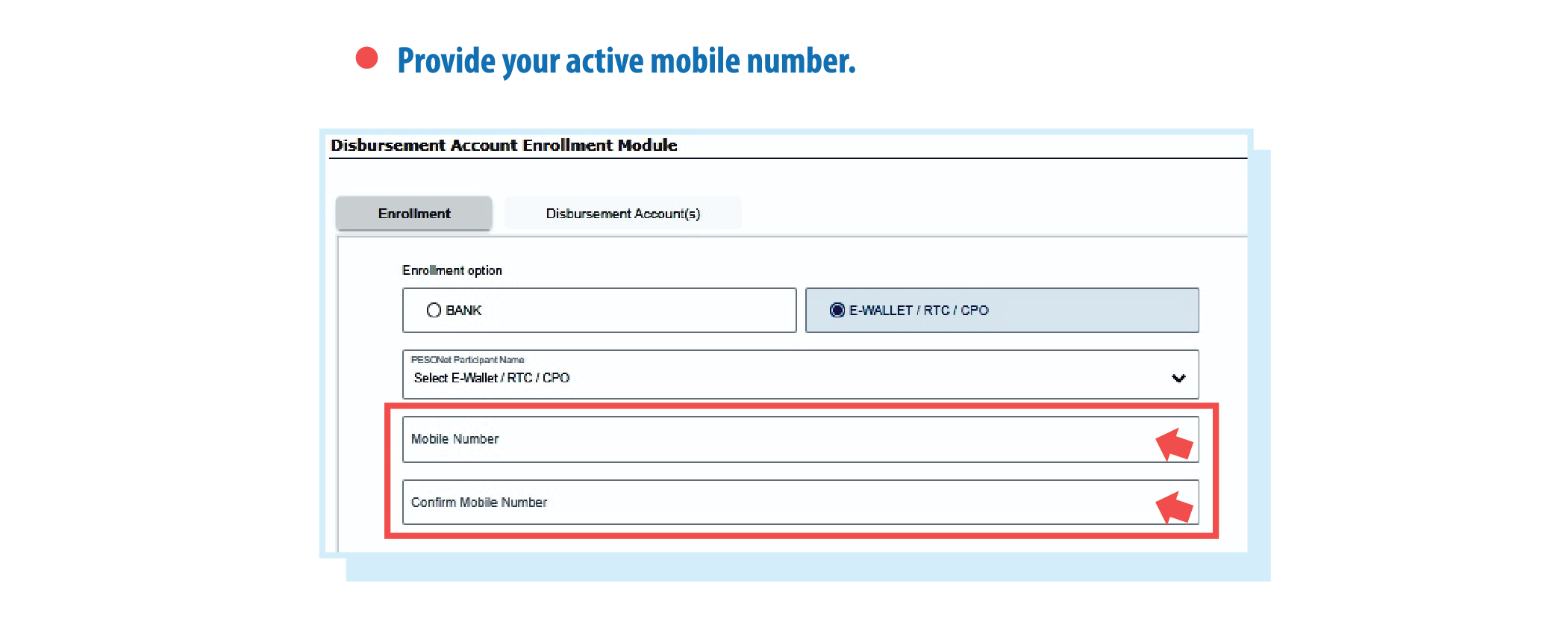Switch to the Disbursement Account(s) tab
The image size is (1568, 631).
(x=623, y=214)
